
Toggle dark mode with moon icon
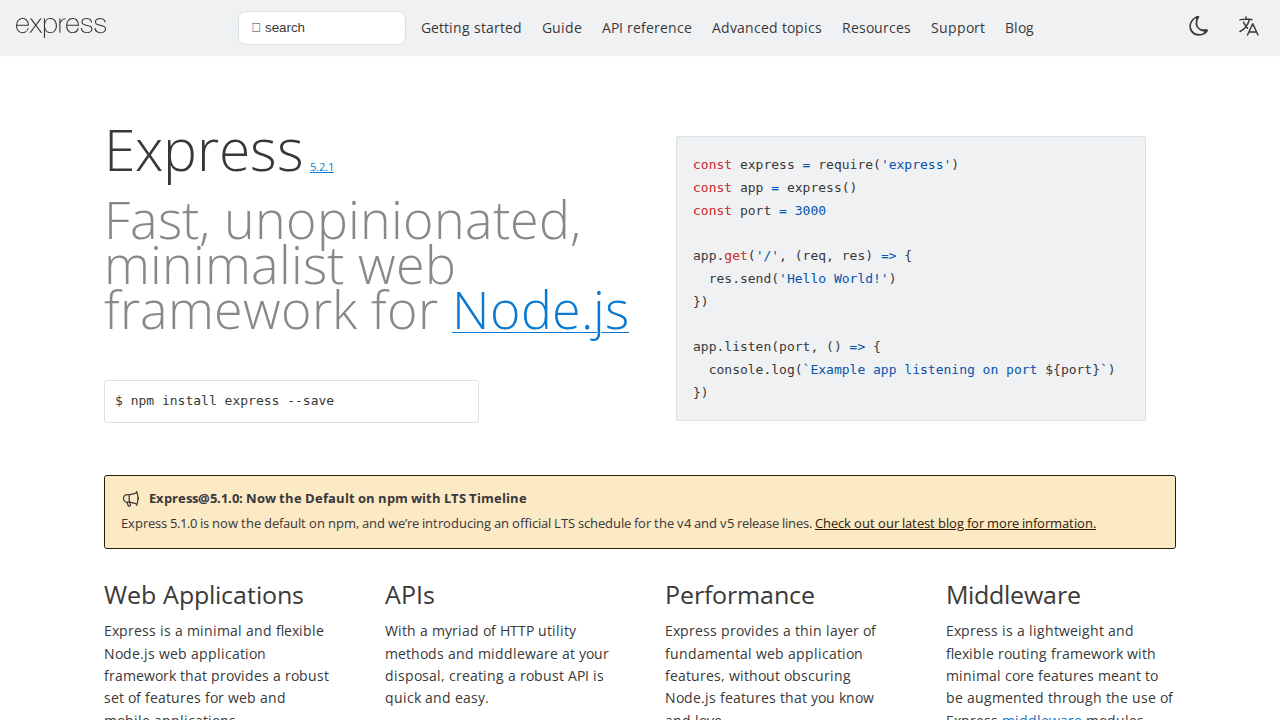click(1198, 27)
